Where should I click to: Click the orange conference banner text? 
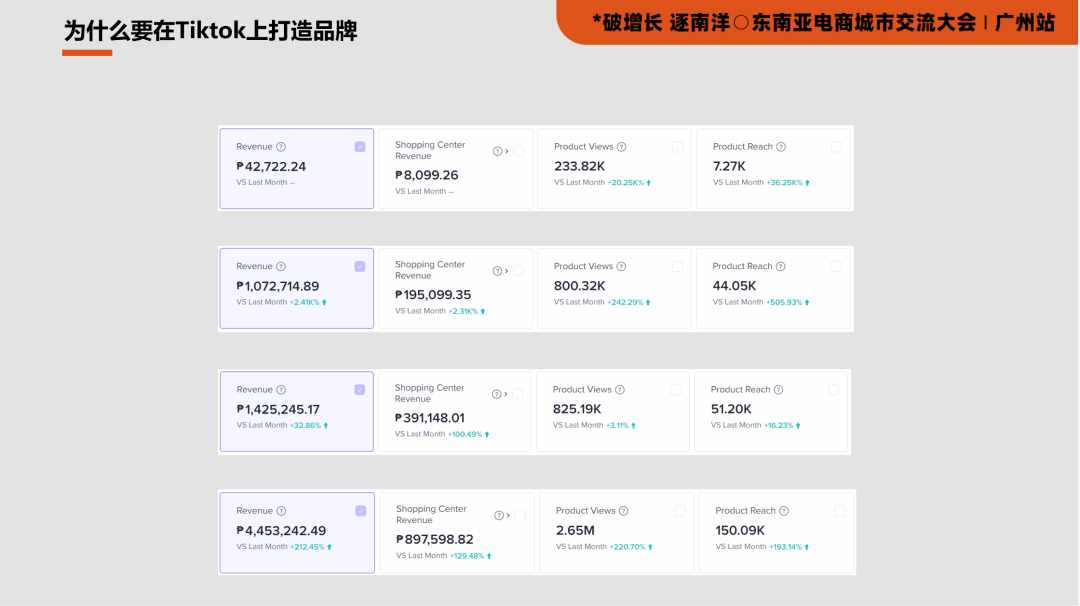(x=823, y=23)
